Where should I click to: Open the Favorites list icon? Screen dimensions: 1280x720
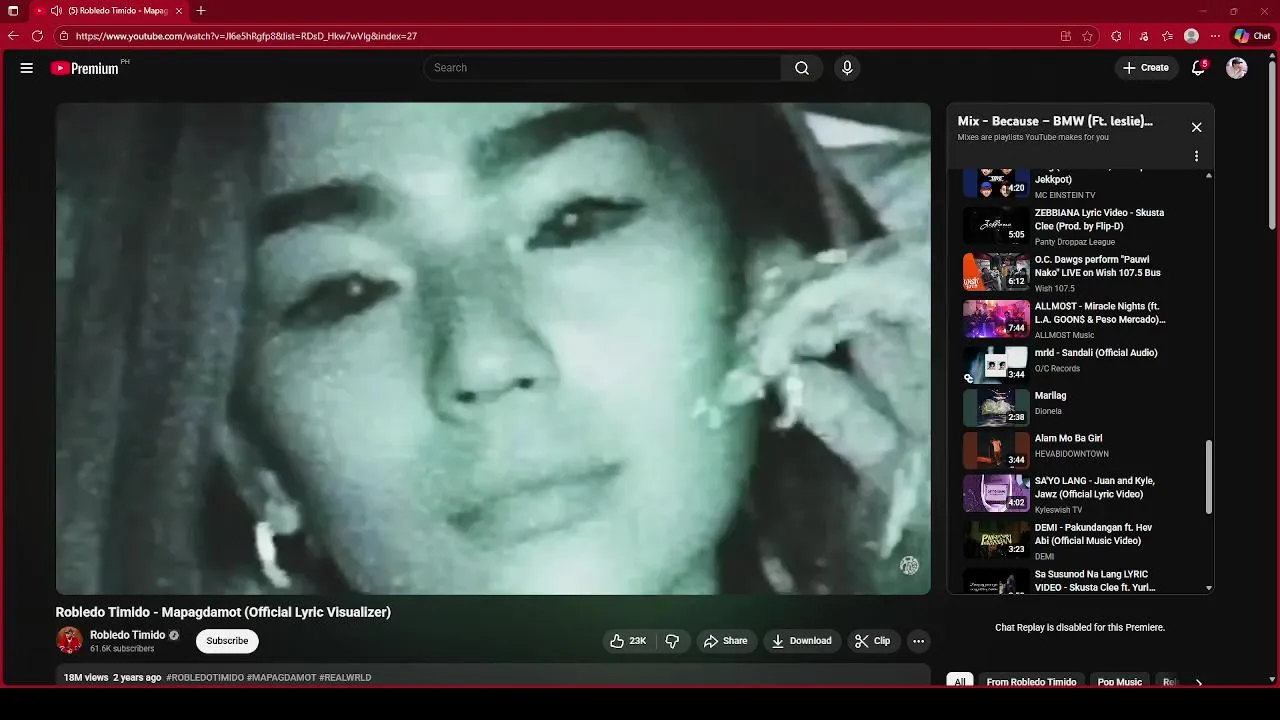click(1167, 36)
